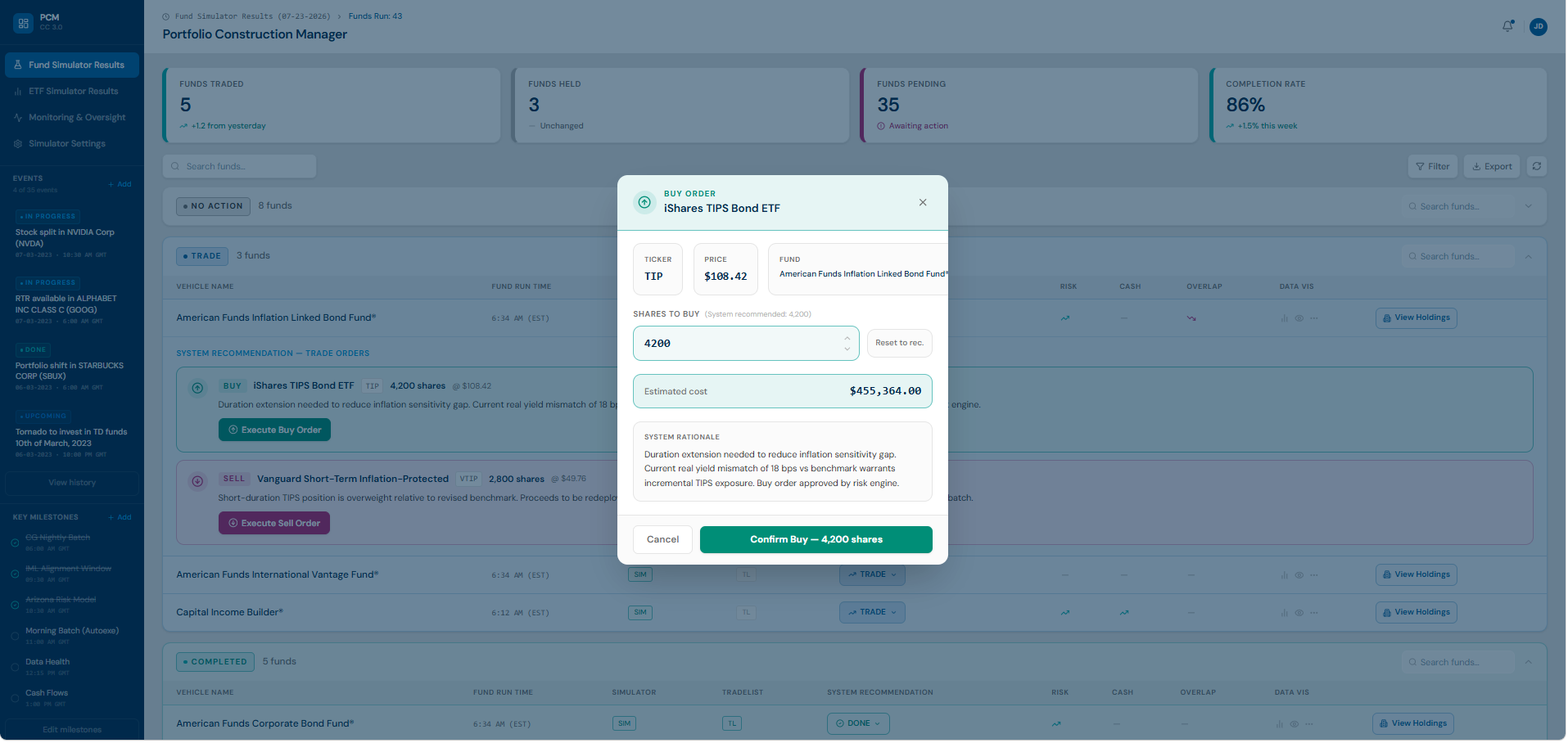Image resolution: width=1568 pixels, height=743 pixels.
Task: Click risk trend icon for Inflation Linked Bond
Action: 1065,319
